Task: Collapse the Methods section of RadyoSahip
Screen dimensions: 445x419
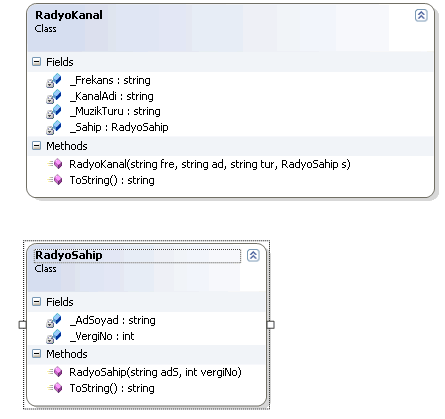Action: (36, 354)
